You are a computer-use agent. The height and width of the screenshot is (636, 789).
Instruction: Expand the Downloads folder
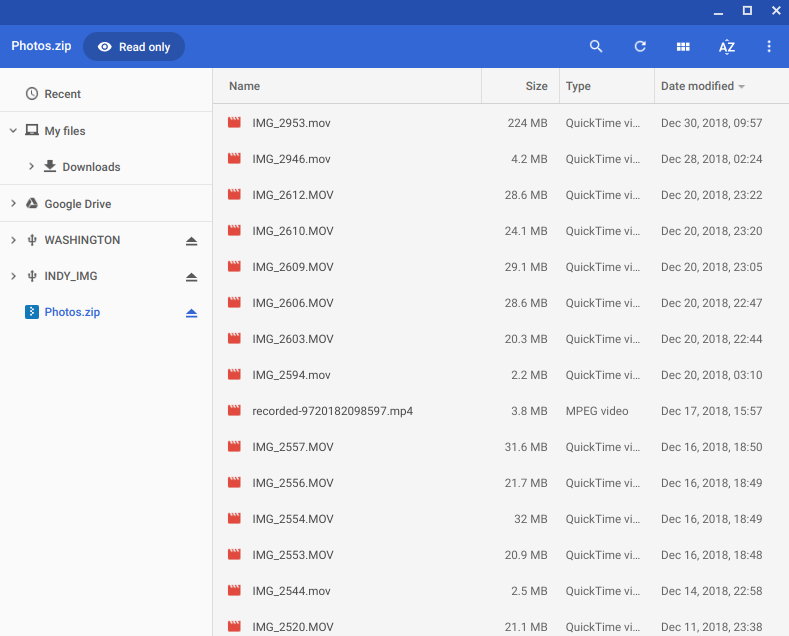31,167
